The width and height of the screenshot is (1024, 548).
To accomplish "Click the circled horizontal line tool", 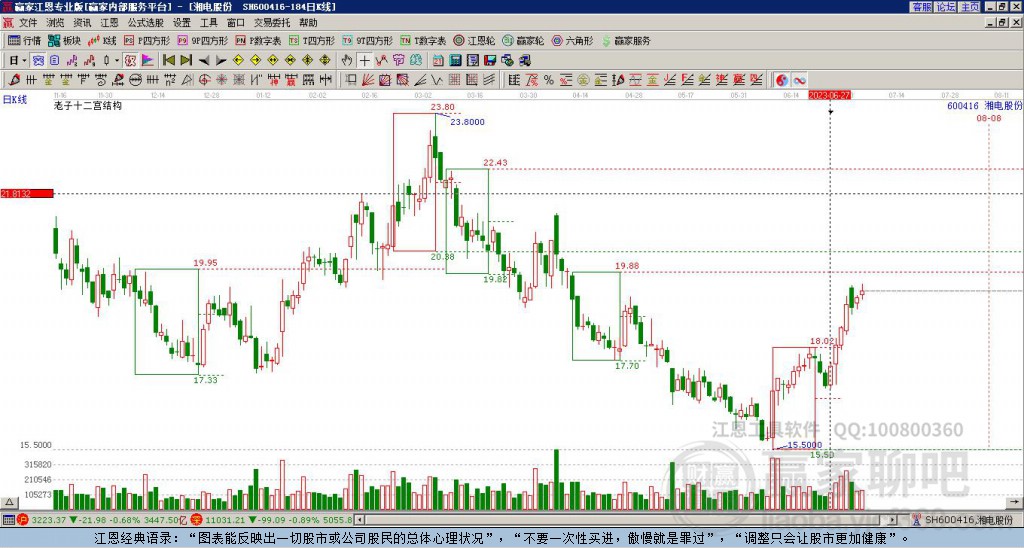I will (x=135, y=80).
